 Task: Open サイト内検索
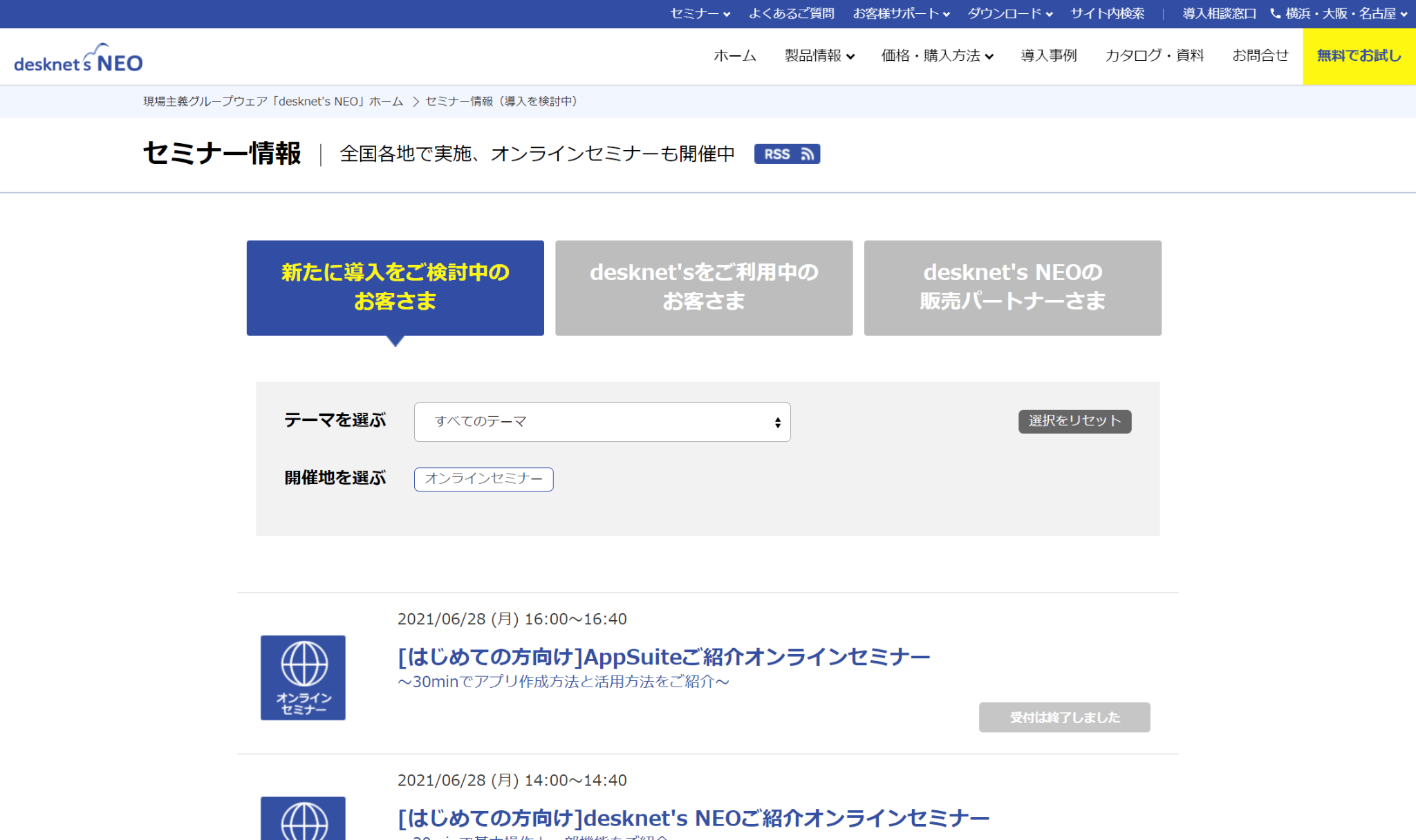coord(1108,13)
